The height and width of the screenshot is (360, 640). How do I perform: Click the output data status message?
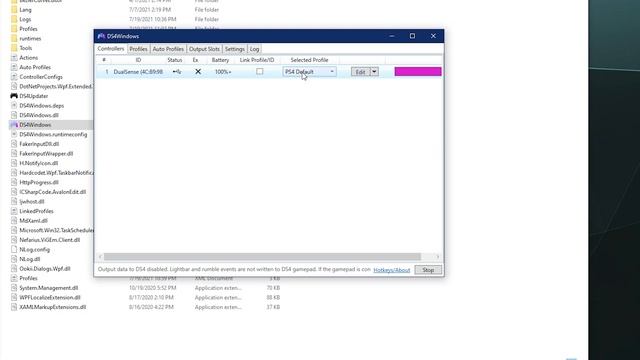click(234, 269)
